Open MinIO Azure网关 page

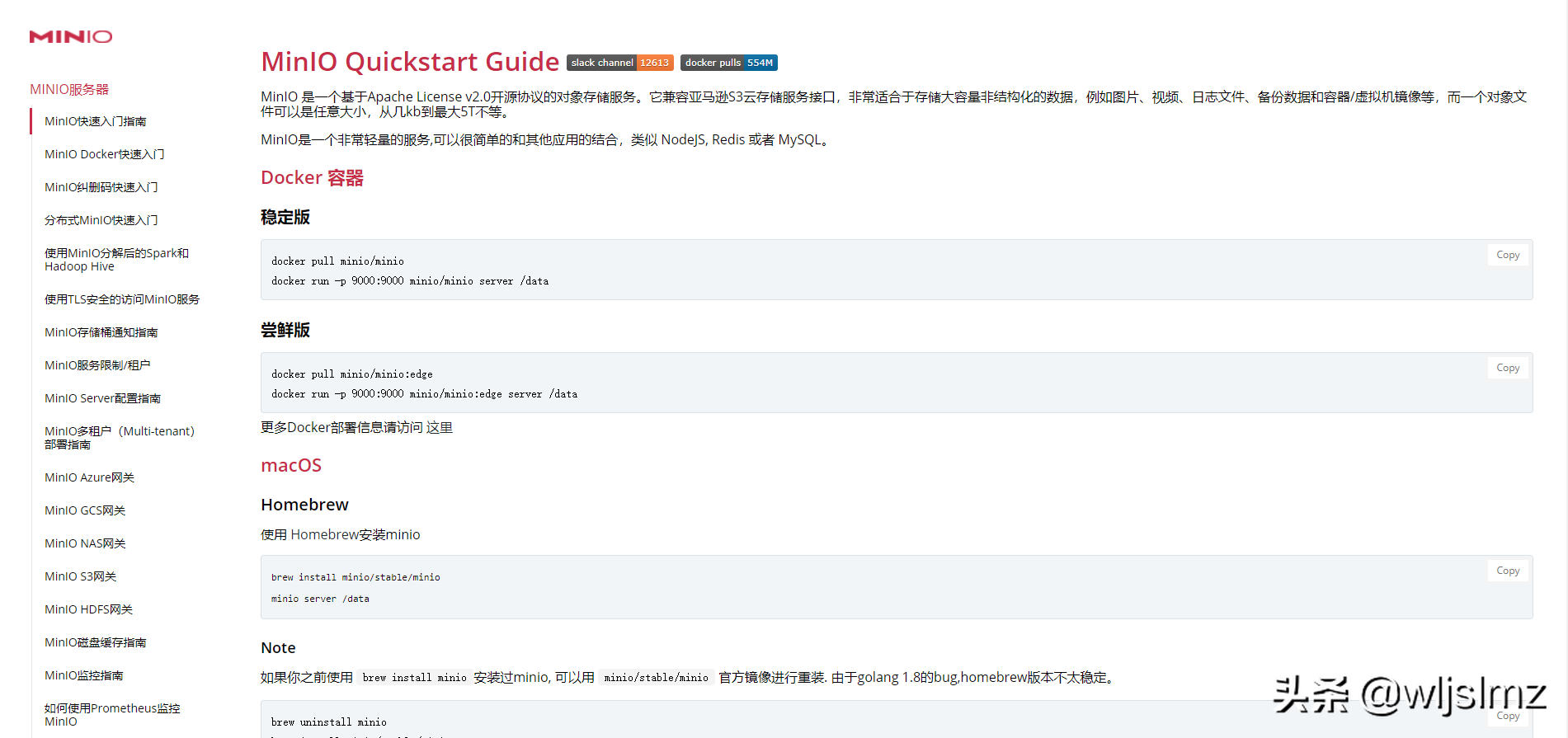coord(90,477)
